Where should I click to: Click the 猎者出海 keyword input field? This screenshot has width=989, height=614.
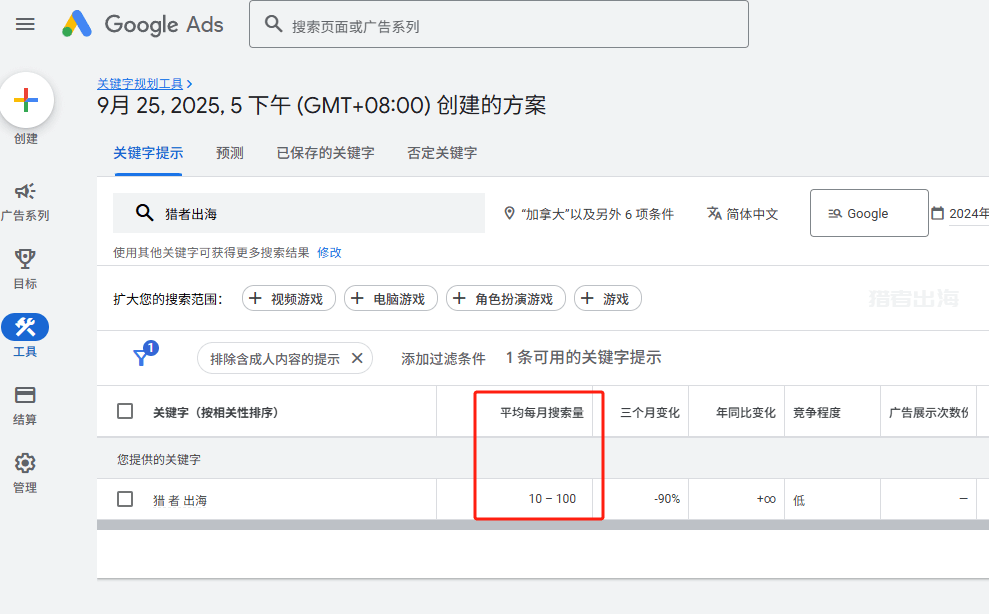pyautogui.click(x=299, y=213)
